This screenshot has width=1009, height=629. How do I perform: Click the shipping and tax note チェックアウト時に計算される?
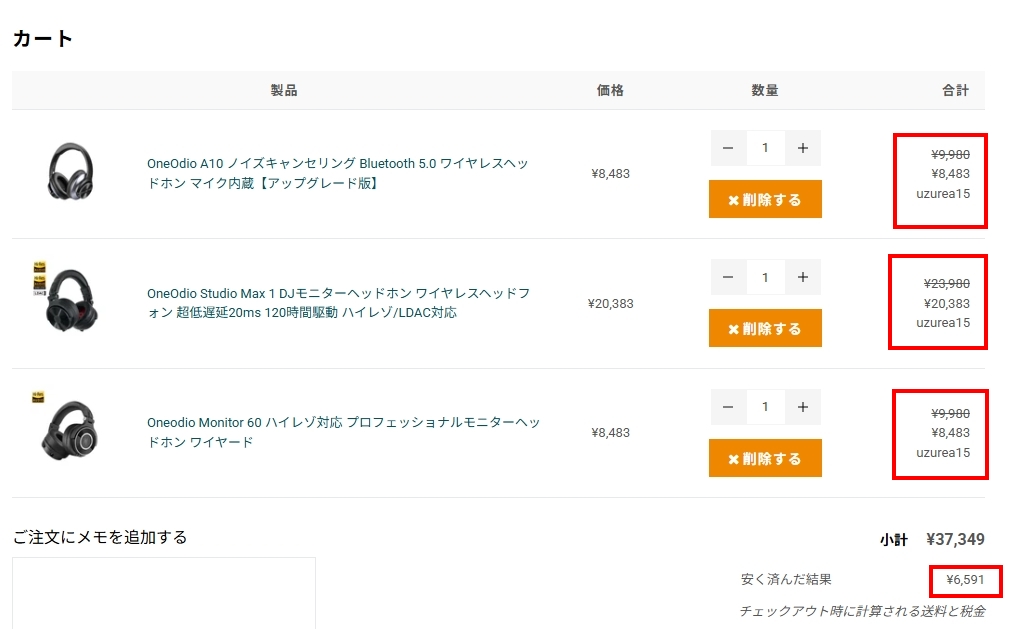click(862, 611)
